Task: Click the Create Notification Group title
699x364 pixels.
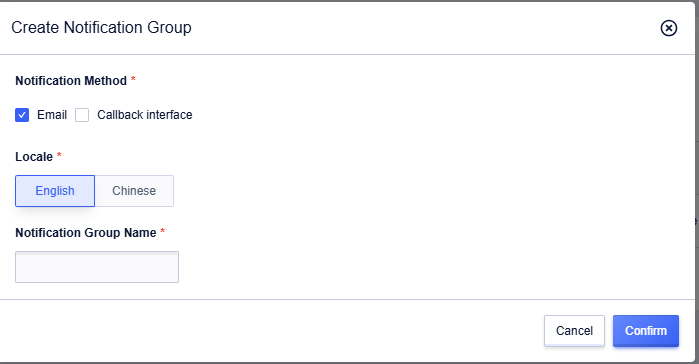Action: click(x=101, y=28)
